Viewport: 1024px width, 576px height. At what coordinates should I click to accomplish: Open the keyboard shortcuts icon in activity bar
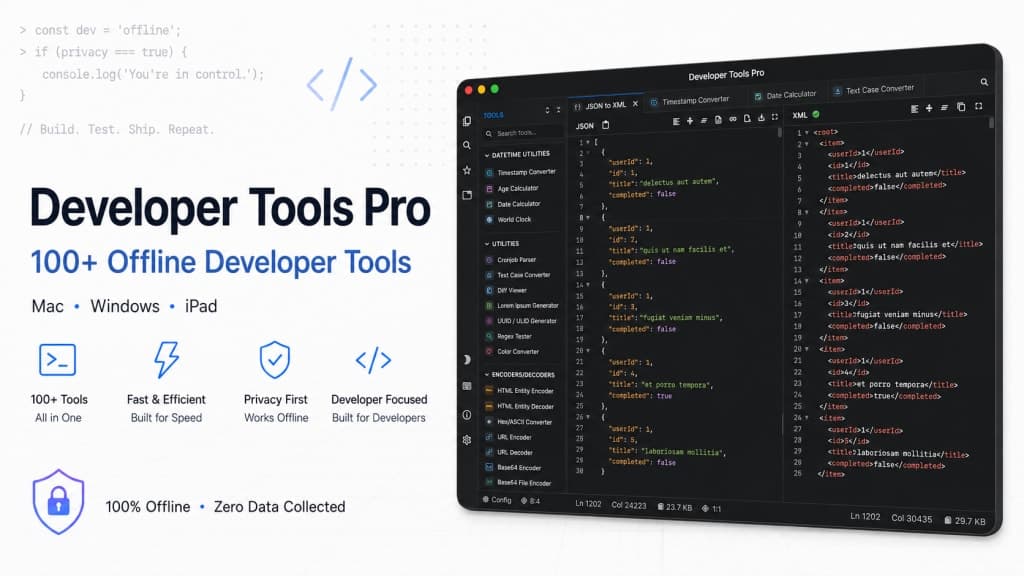(x=466, y=387)
